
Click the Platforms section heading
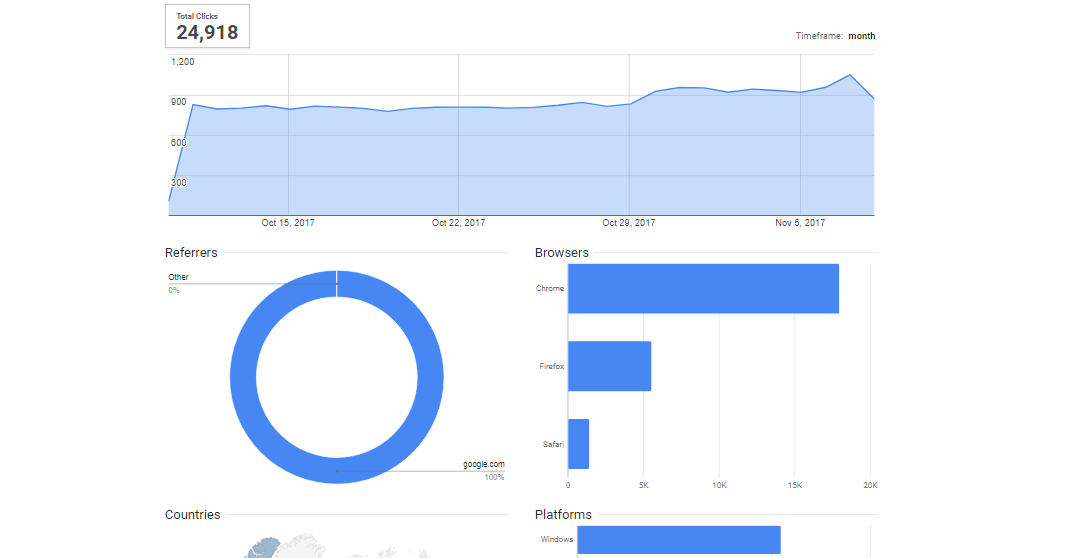[x=564, y=515]
